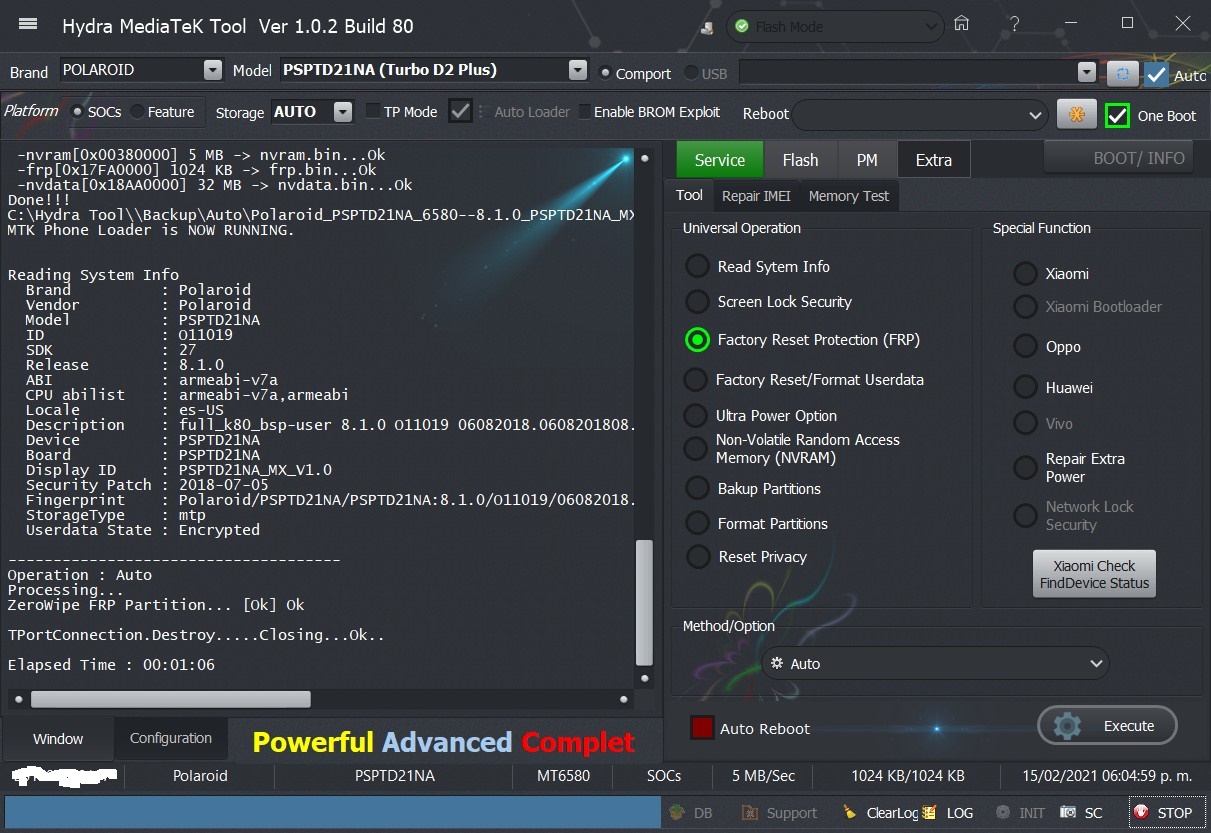Toggle TP Mode checkbox
Image resolution: width=1211 pixels, height=833 pixels.
pos(373,111)
